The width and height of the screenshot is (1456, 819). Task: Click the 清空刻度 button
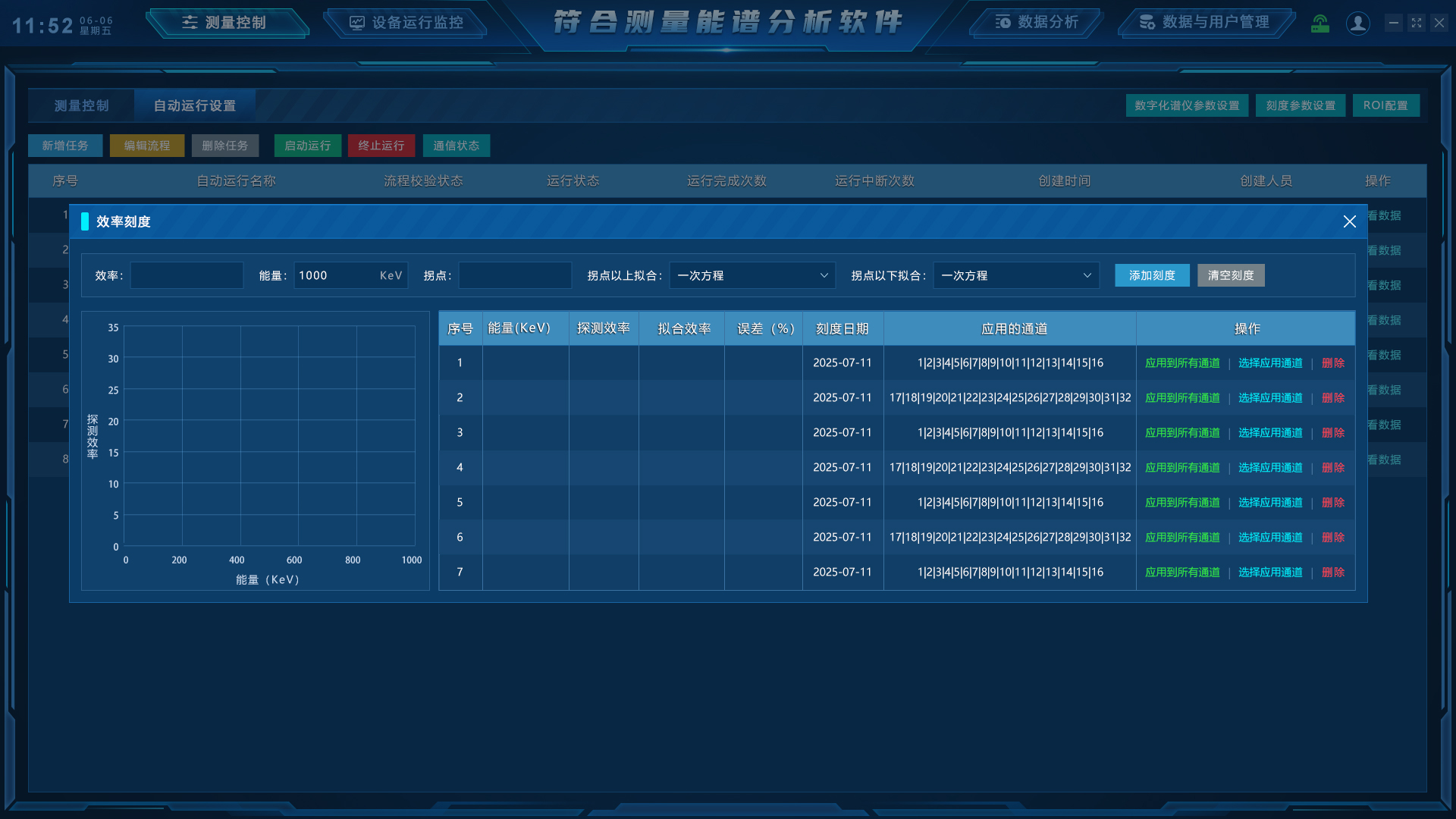(1230, 275)
